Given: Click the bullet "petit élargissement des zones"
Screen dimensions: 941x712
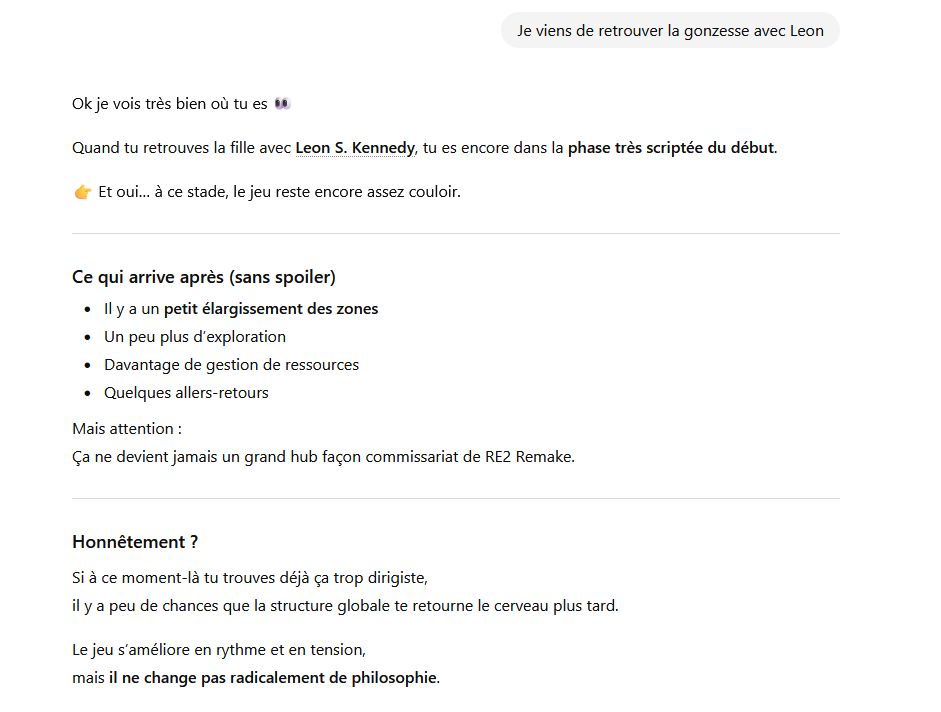Looking at the screenshot, I should [x=271, y=309].
